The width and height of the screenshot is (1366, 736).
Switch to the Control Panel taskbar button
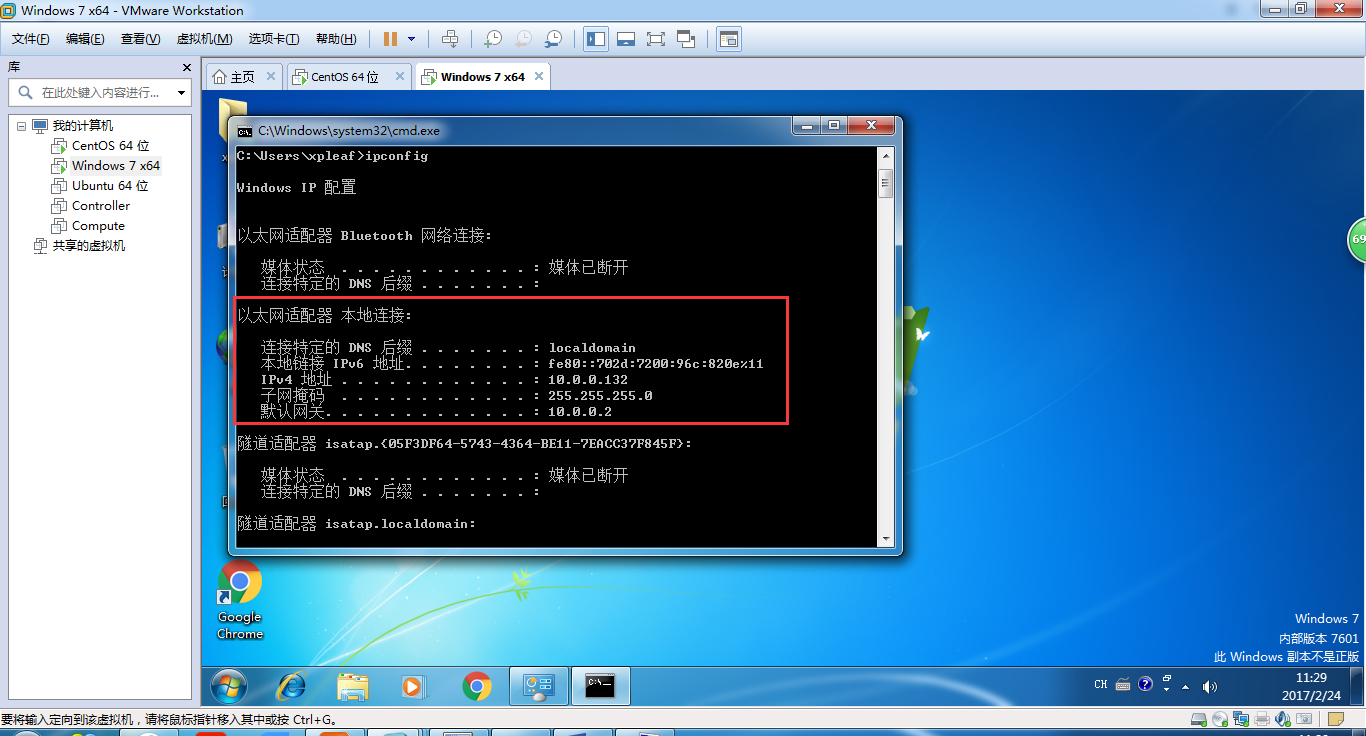point(539,686)
